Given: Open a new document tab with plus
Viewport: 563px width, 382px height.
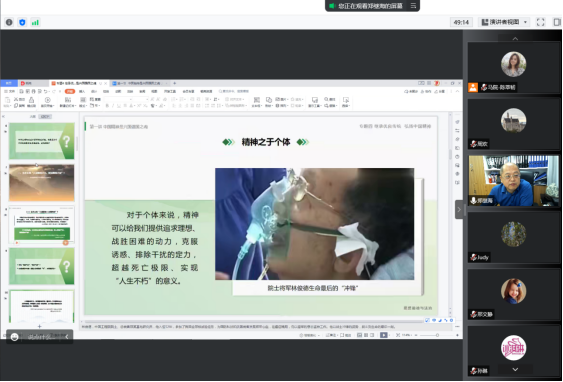Looking at the screenshot, I should (175, 83).
